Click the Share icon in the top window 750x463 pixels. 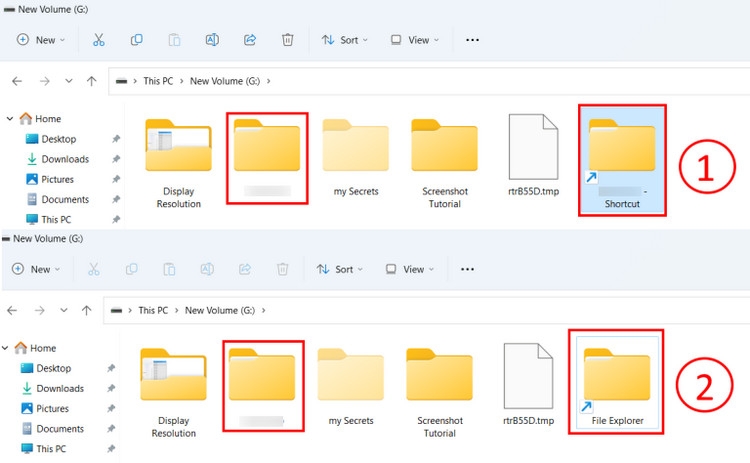[x=250, y=40]
